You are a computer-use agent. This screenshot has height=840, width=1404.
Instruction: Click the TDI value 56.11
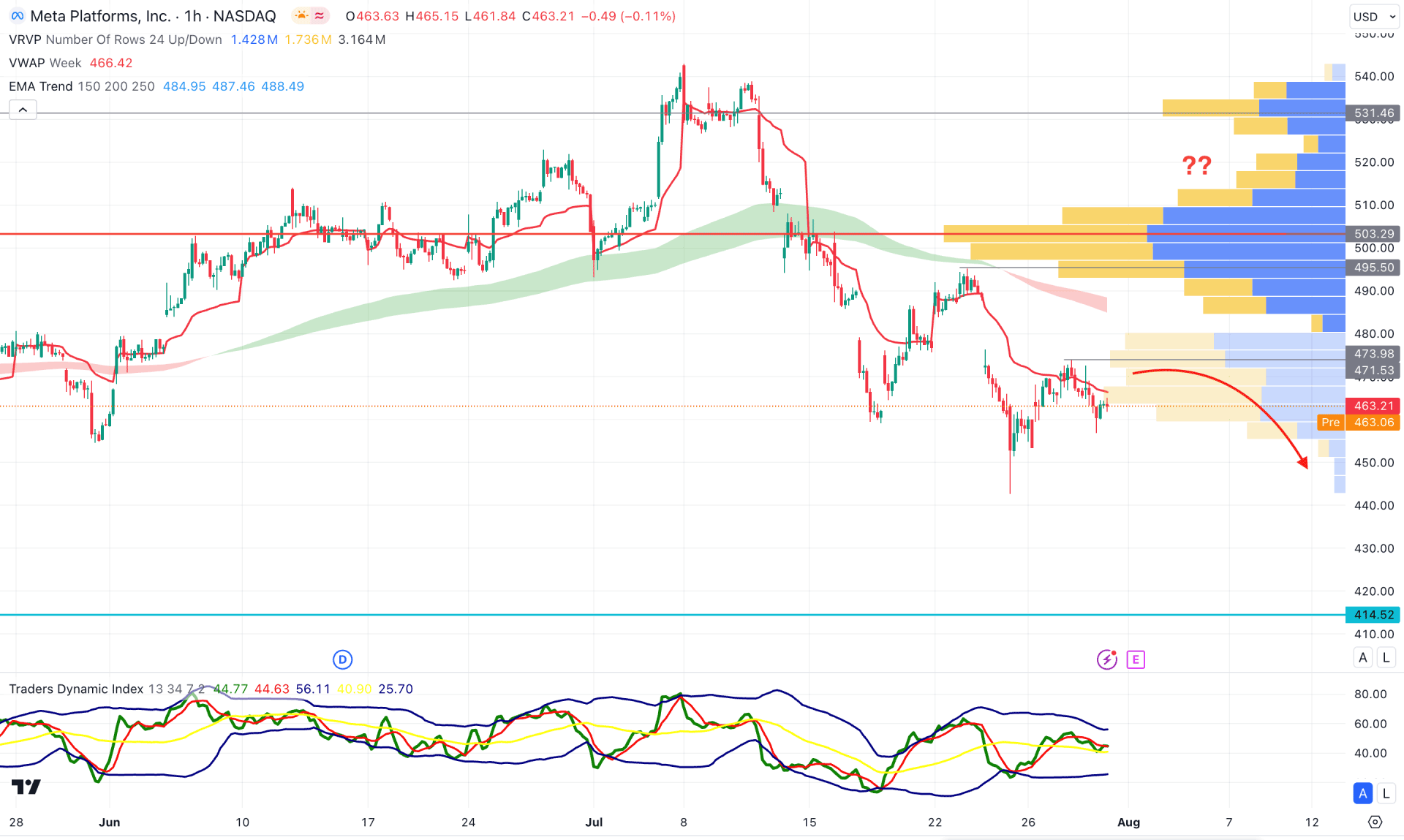click(x=313, y=689)
